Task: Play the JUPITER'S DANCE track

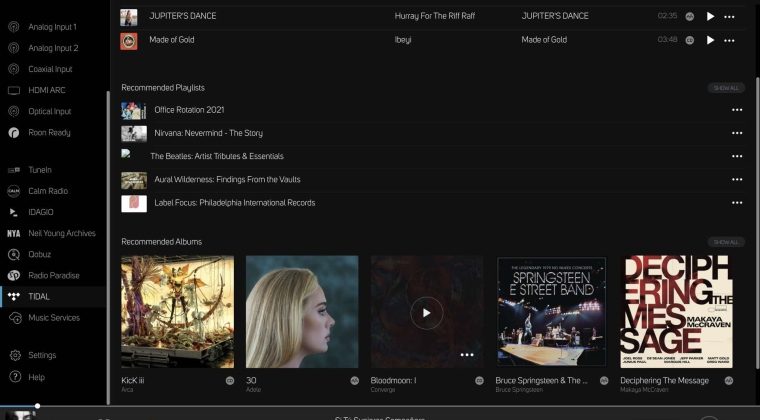Action: (x=711, y=16)
